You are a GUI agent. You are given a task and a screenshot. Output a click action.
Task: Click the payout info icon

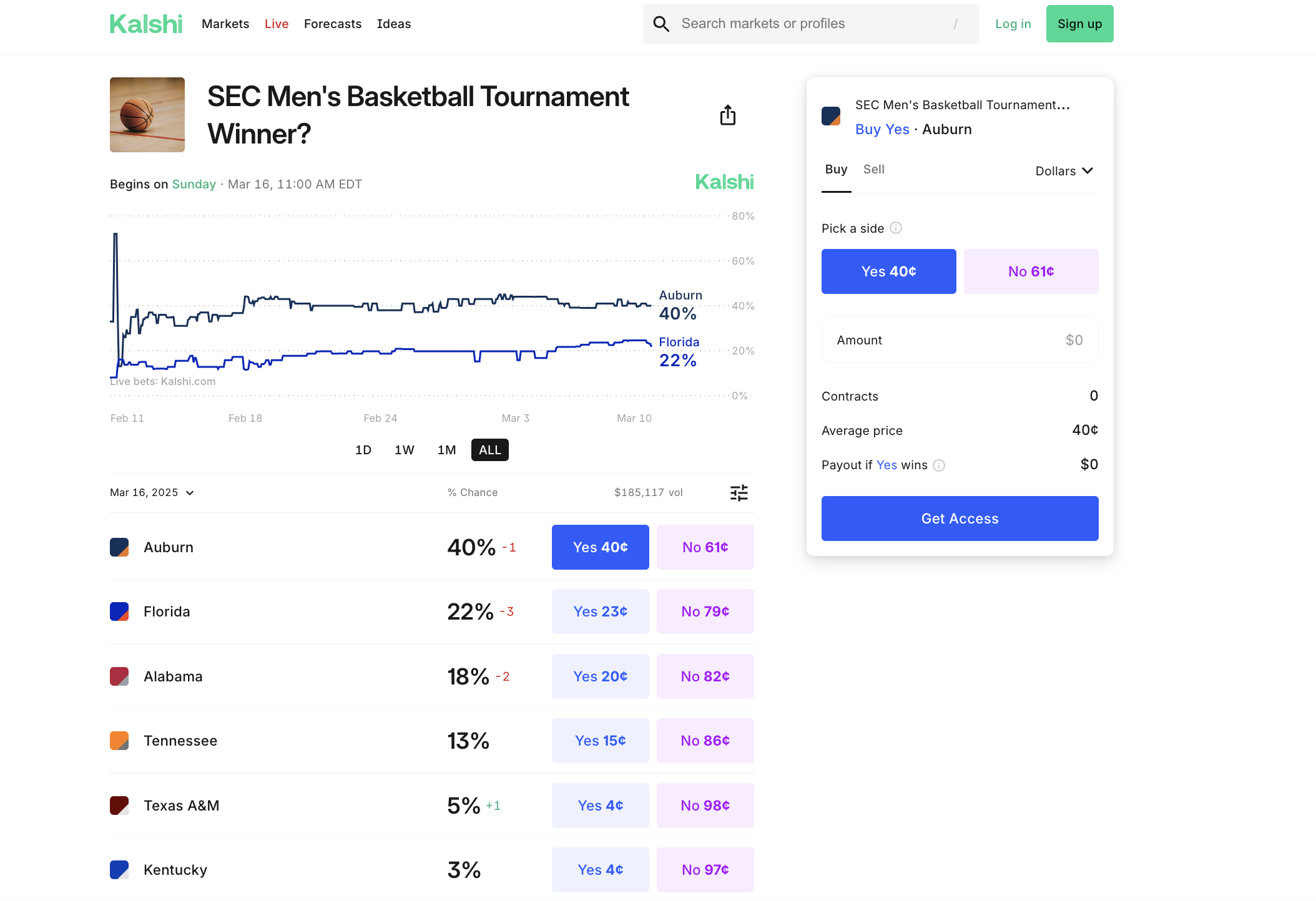pyautogui.click(x=939, y=465)
